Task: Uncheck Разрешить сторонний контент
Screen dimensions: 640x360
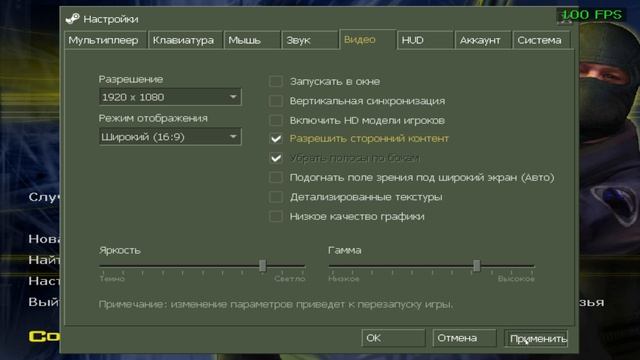Action: [276, 139]
